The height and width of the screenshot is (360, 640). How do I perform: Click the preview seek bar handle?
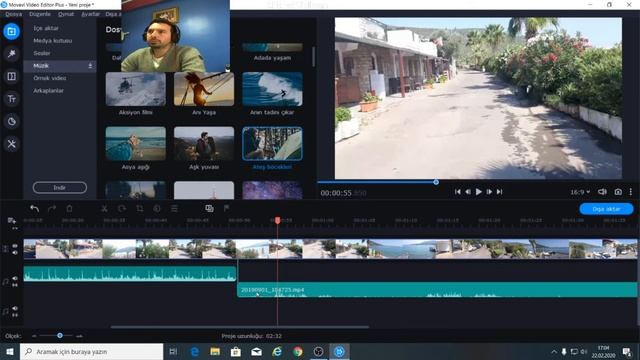pyautogui.click(x=436, y=182)
